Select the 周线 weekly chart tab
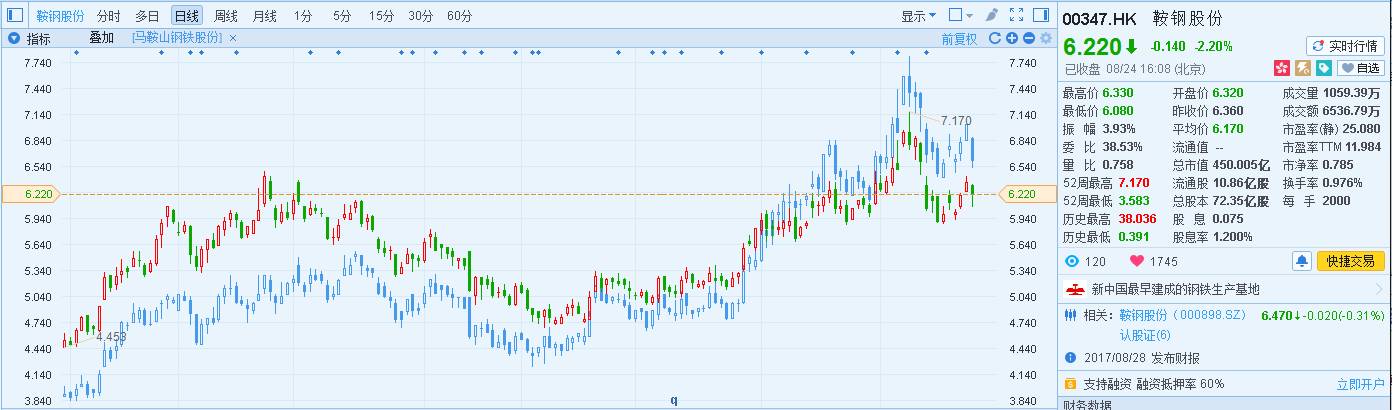The height and width of the screenshot is (410, 1392). (226, 16)
